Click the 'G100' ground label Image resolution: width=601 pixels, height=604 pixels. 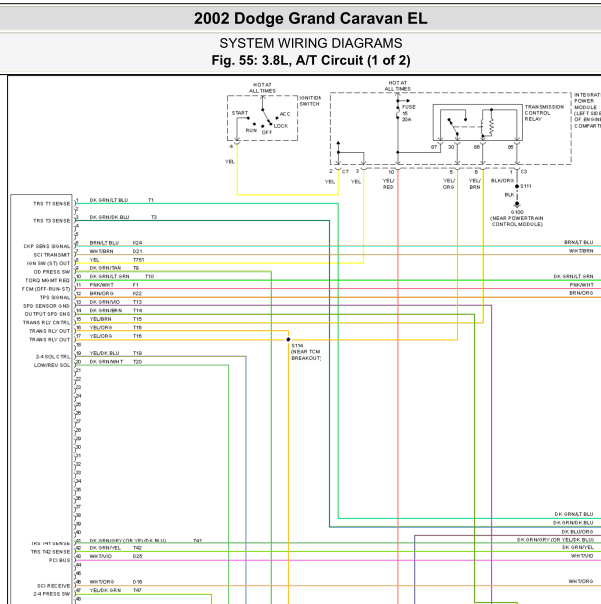click(517, 212)
